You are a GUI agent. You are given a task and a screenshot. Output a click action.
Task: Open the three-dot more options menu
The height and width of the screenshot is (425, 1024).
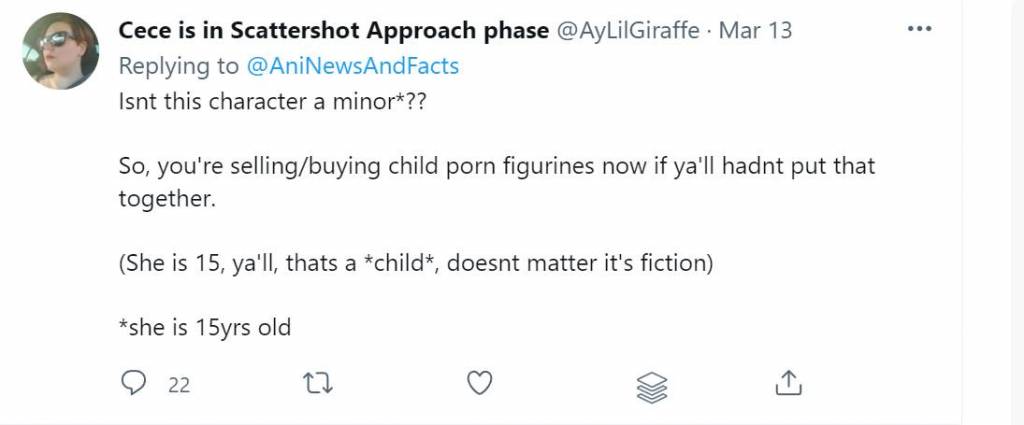pos(918,29)
